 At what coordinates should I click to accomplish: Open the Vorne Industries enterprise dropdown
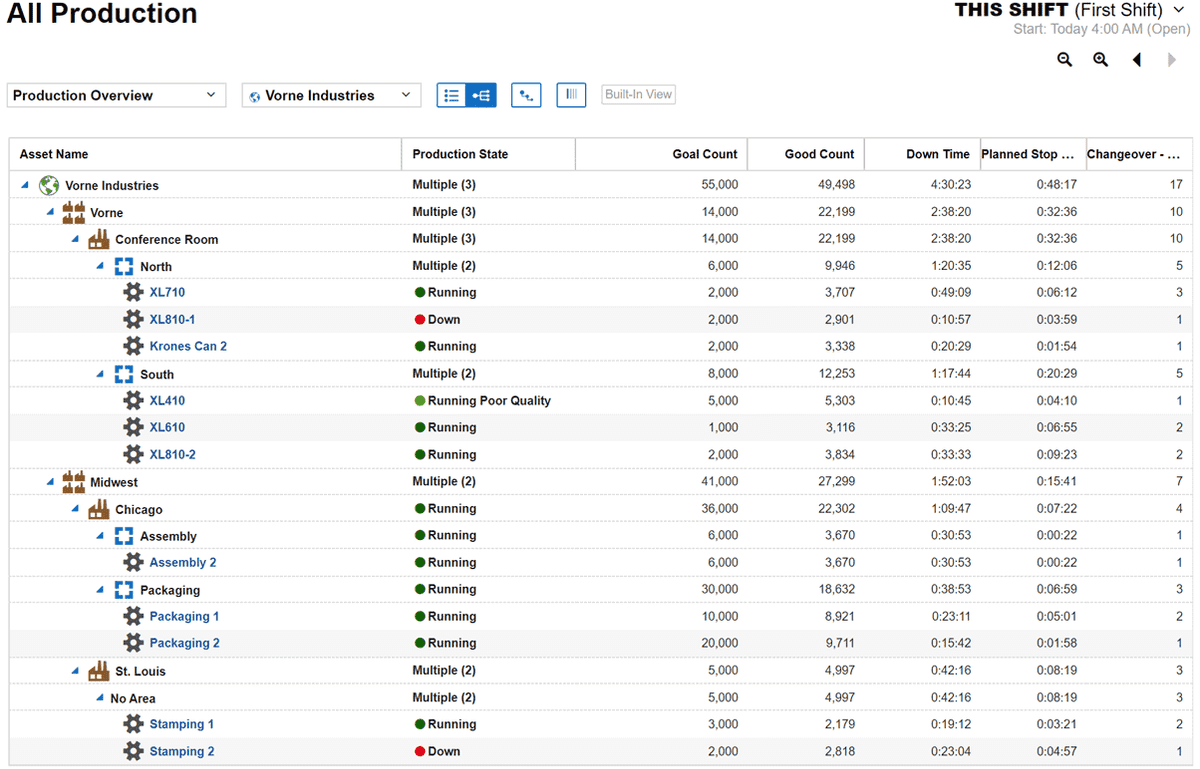[x=331, y=95]
